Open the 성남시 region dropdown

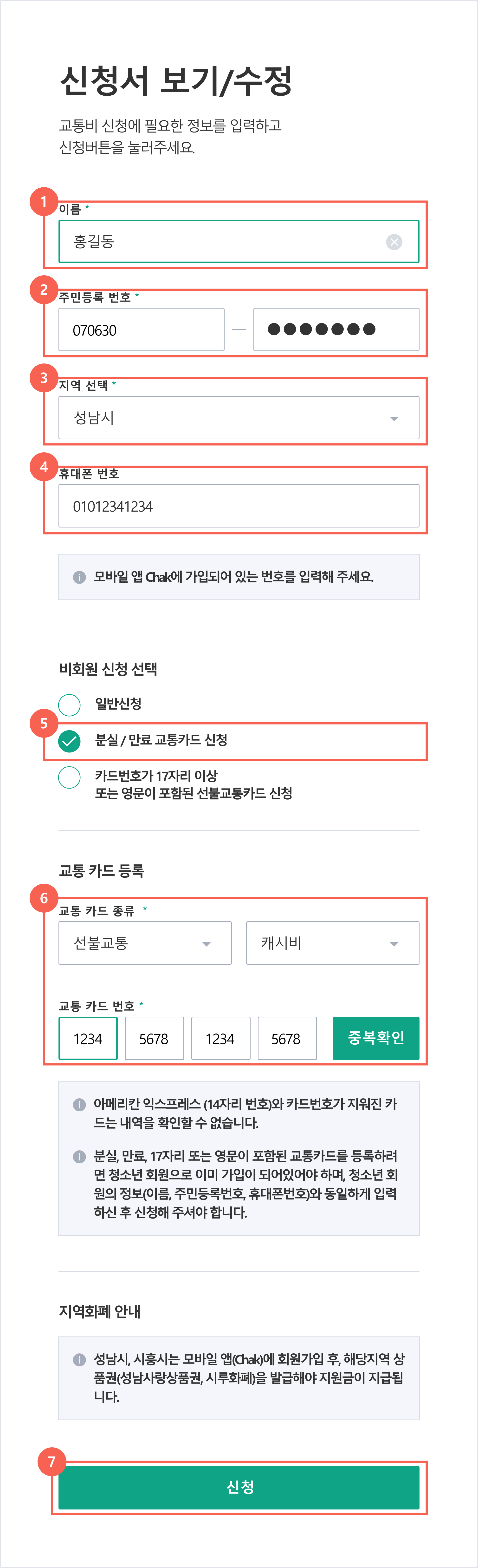click(x=239, y=418)
